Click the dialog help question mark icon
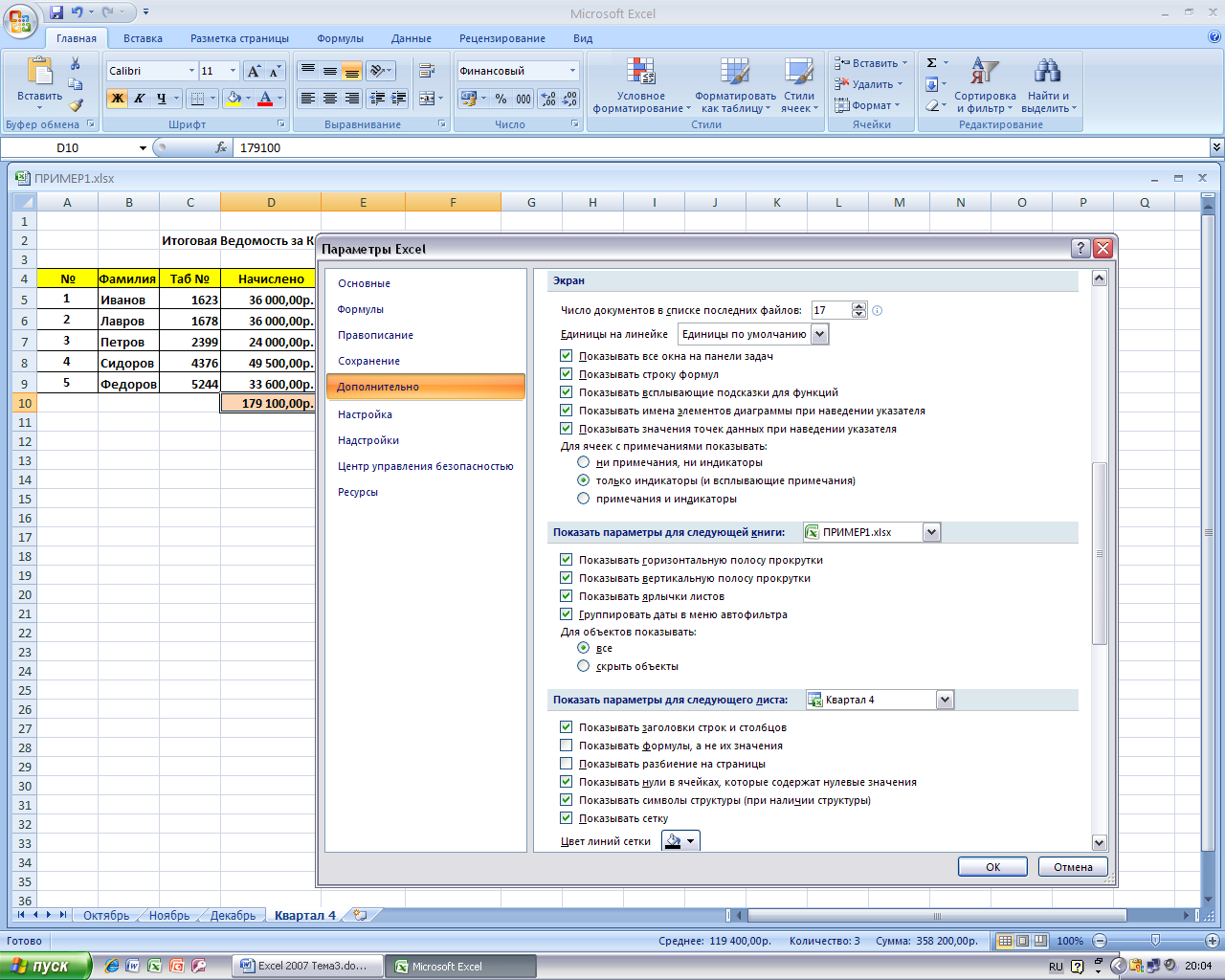1225x980 pixels. 1080,248
